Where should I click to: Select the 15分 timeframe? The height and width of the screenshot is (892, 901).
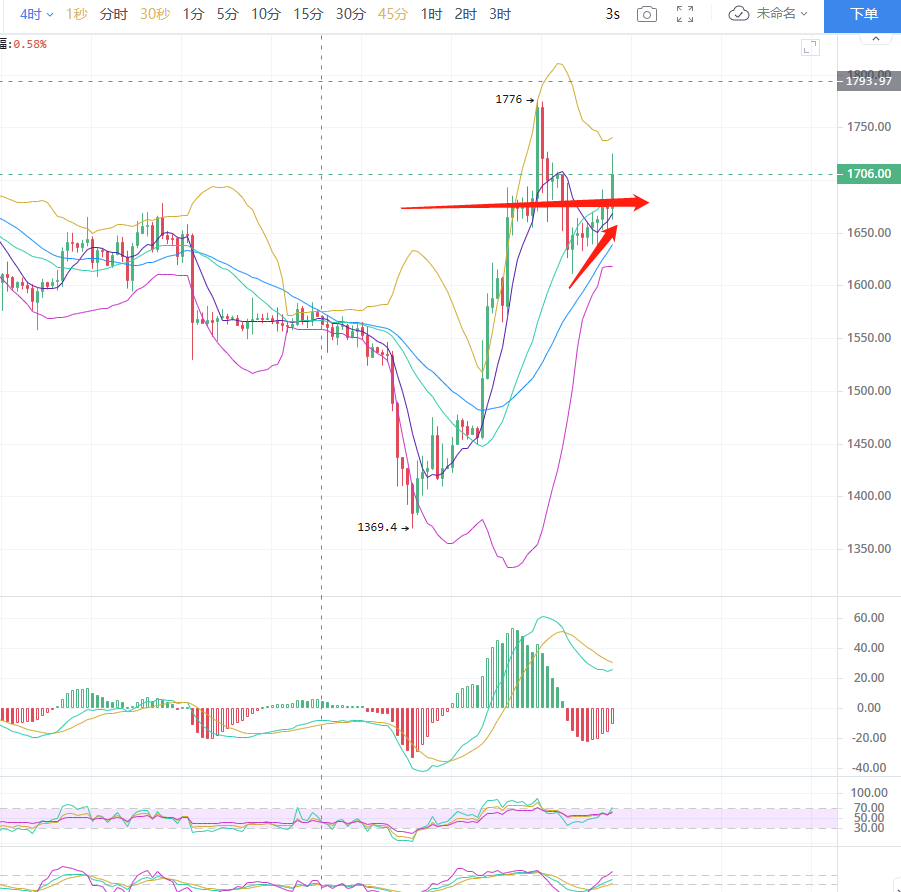click(308, 14)
